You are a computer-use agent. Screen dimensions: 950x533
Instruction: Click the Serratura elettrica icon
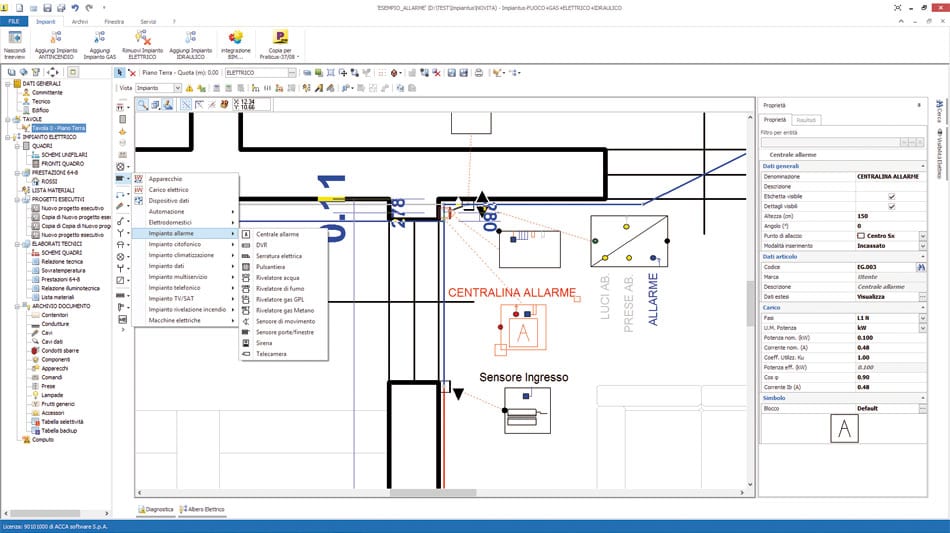click(246, 256)
